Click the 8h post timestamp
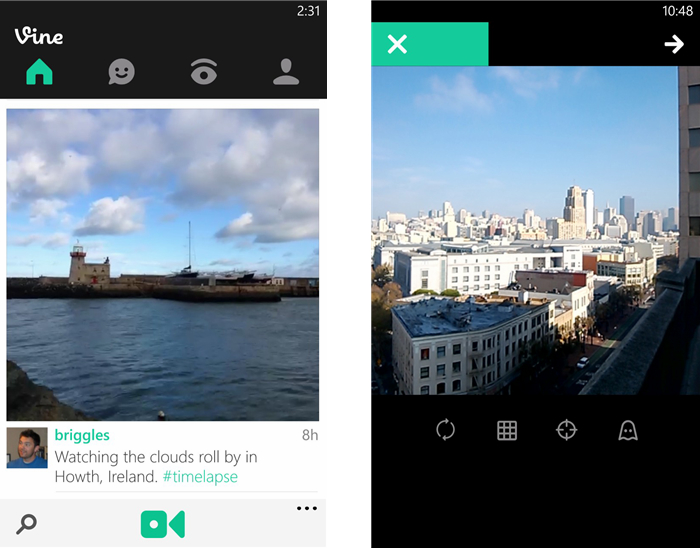This screenshot has width=700, height=548. coord(310,435)
